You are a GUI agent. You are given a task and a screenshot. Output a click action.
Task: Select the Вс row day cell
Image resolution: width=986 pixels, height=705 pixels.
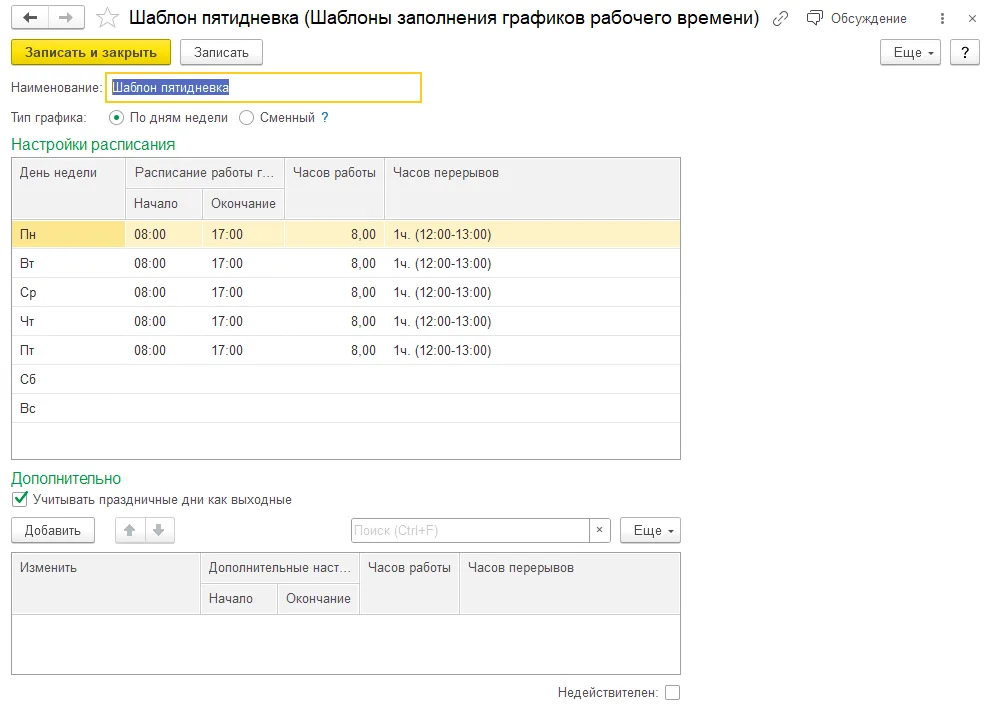(69, 408)
